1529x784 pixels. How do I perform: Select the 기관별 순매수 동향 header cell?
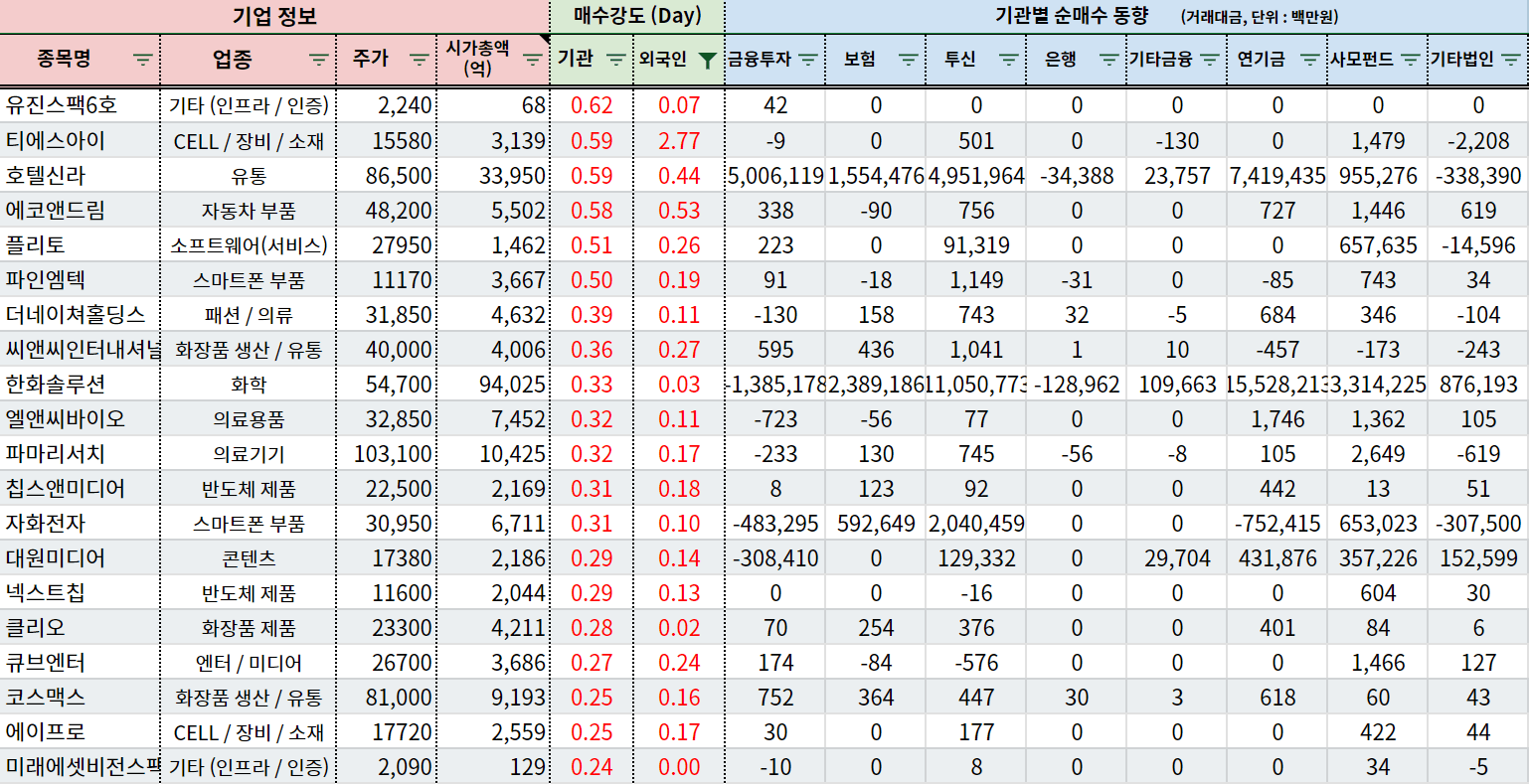tap(1126, 17)
